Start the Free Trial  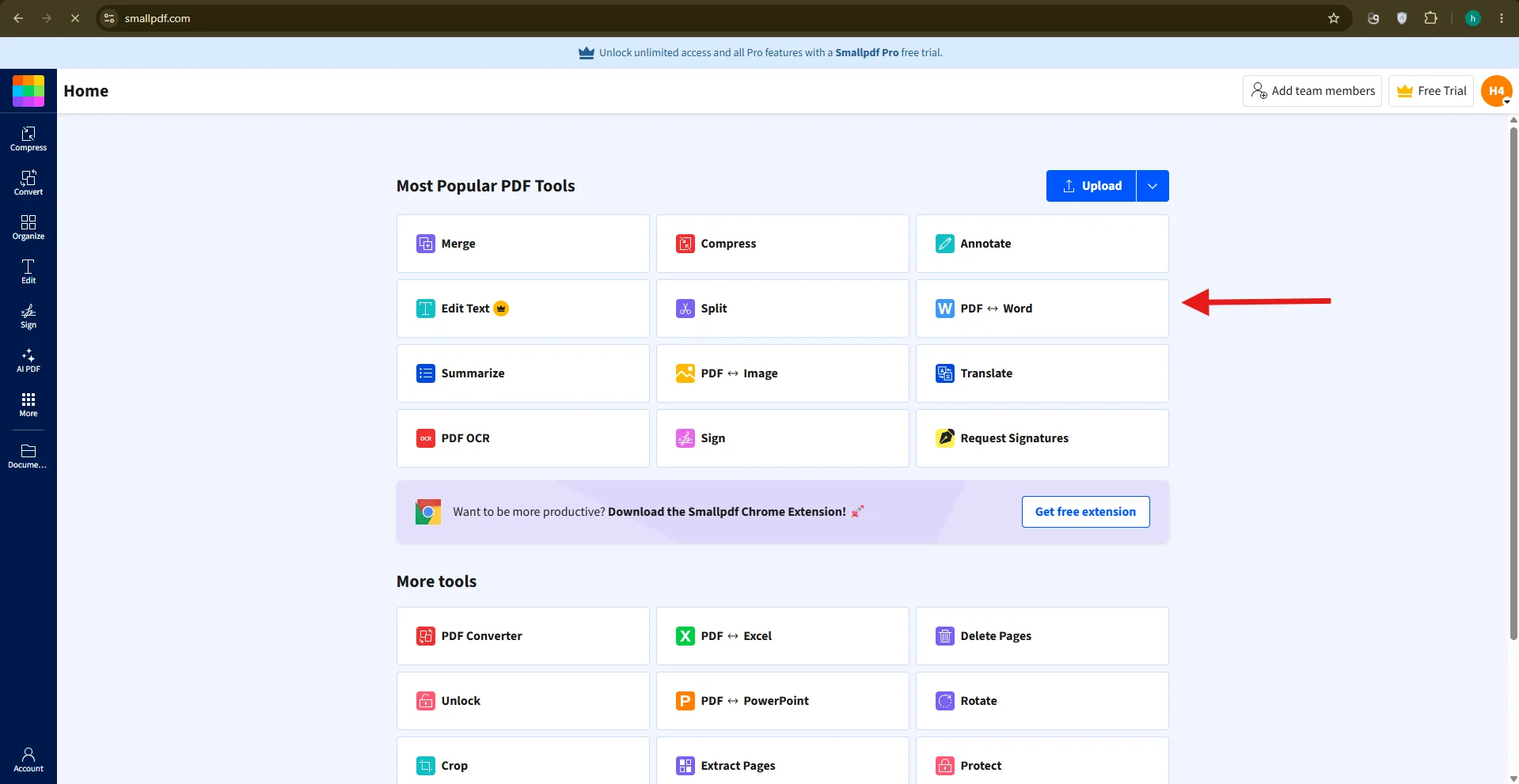pos(1431,91)
